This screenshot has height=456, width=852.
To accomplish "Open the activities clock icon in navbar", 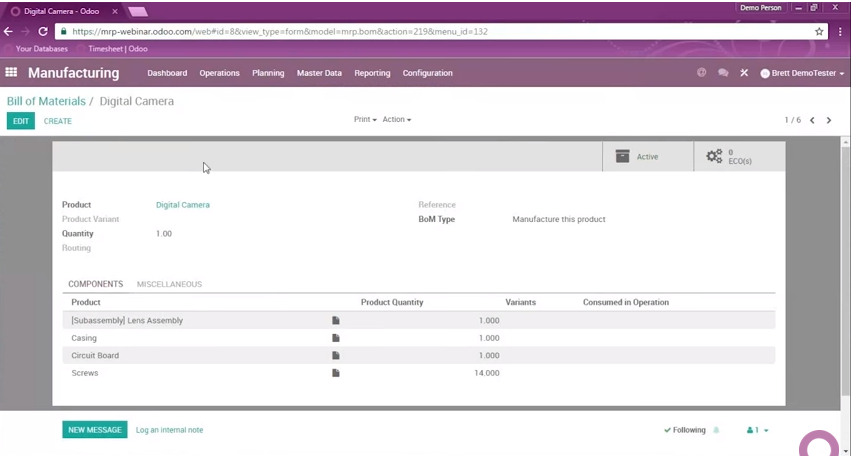I will [701, 73].
